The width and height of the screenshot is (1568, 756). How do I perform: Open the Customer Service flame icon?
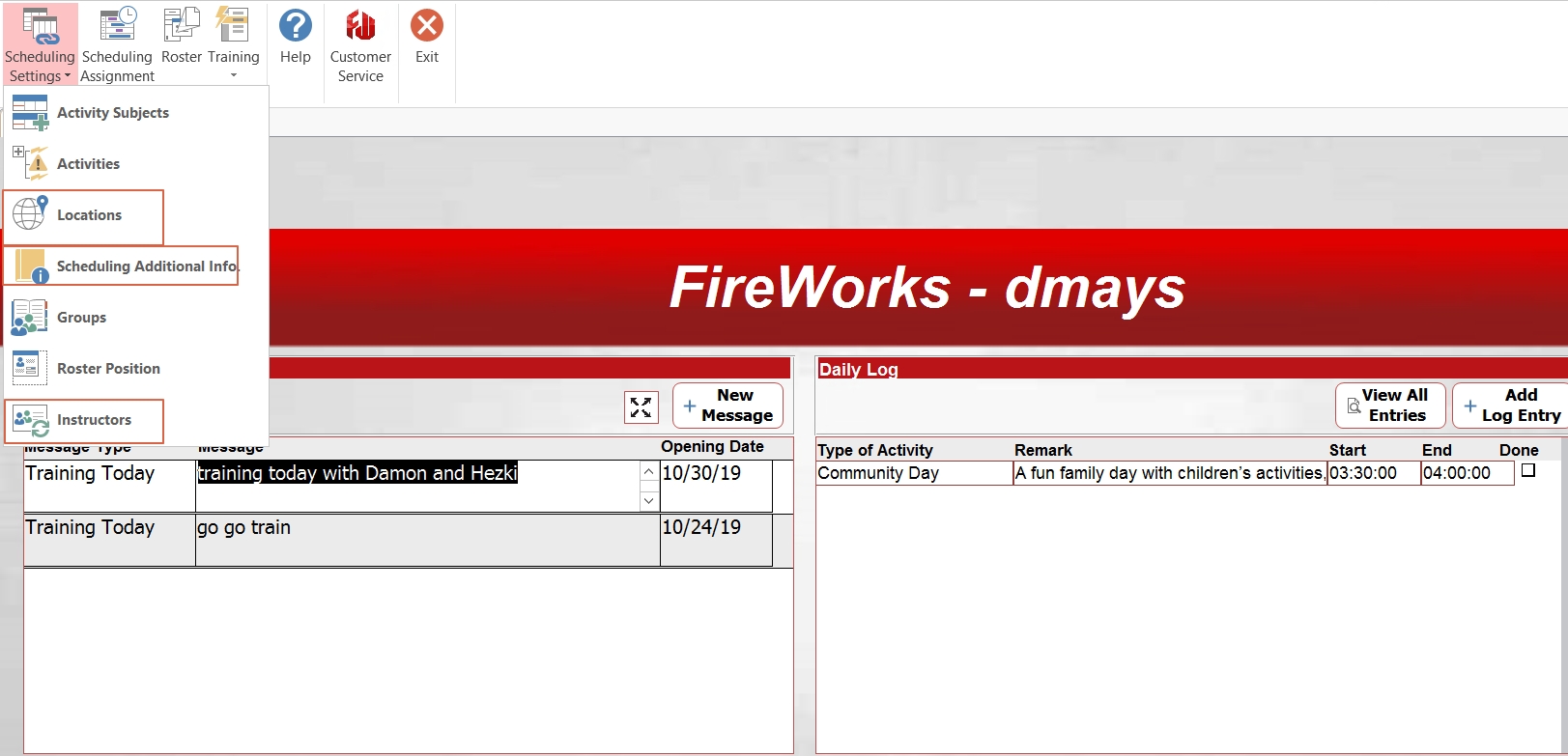click(360, 26)
